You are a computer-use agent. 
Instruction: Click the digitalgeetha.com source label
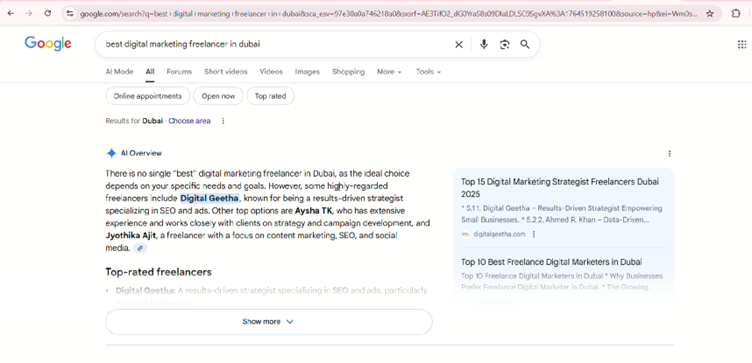(499, 234)
